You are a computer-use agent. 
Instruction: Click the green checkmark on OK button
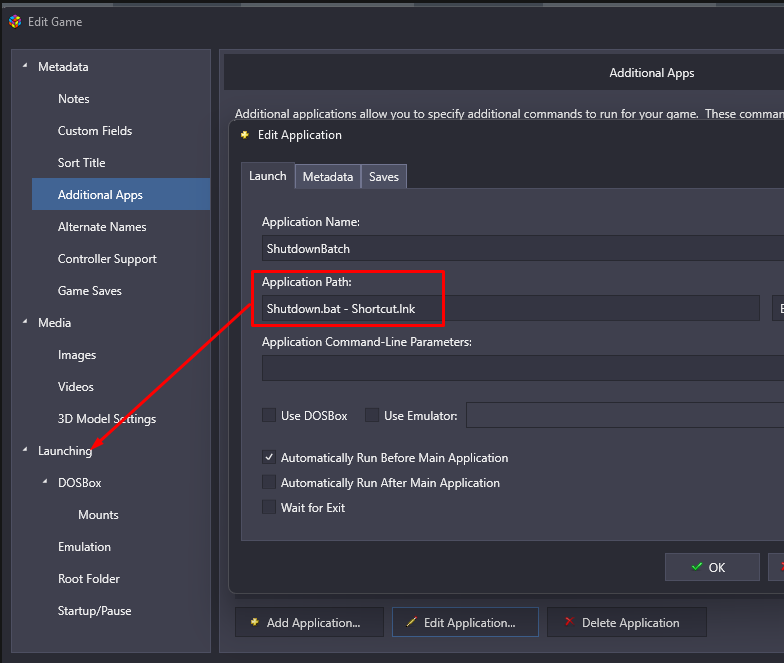pos(696,567)
